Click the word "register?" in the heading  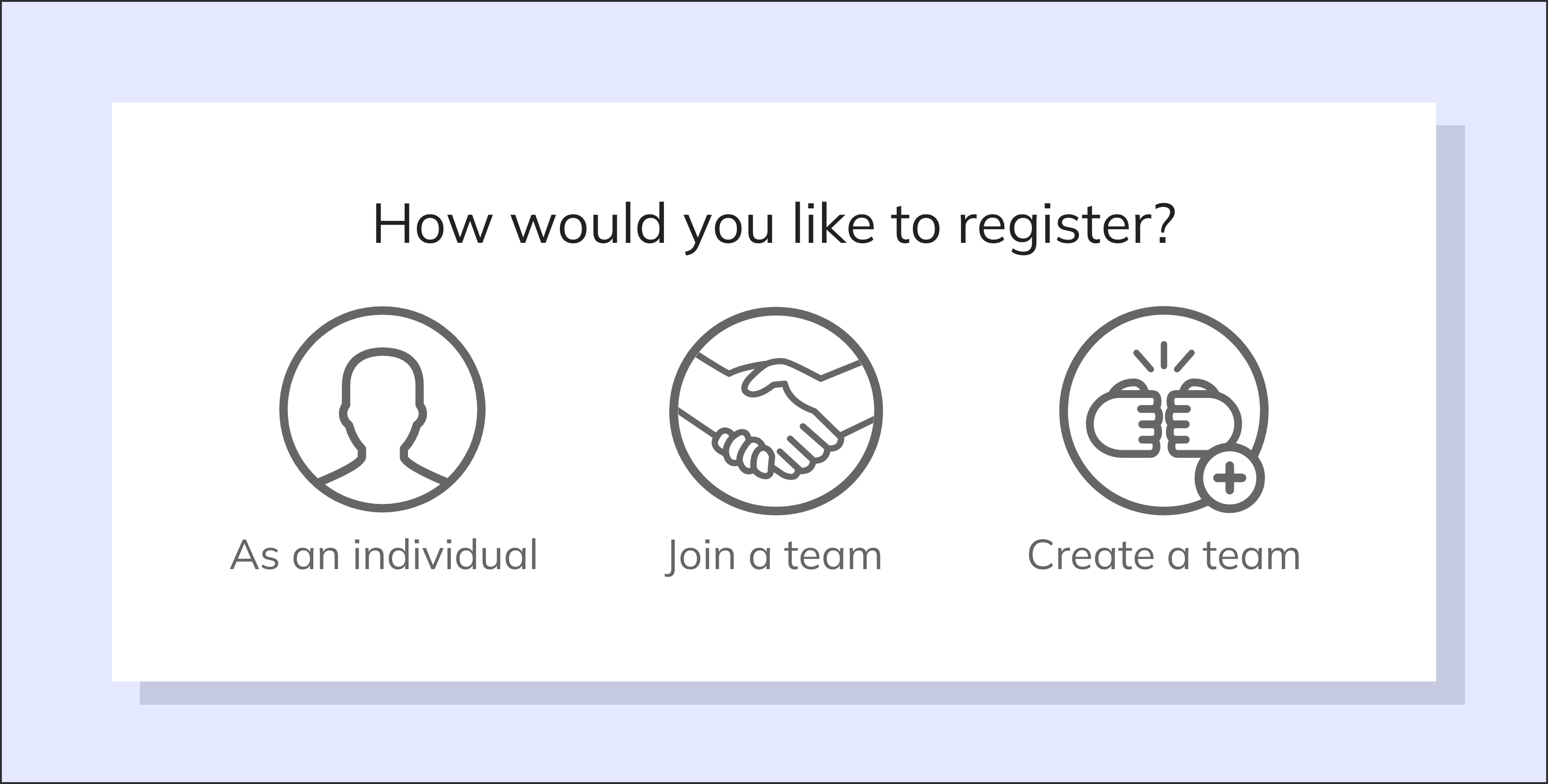1066,225
